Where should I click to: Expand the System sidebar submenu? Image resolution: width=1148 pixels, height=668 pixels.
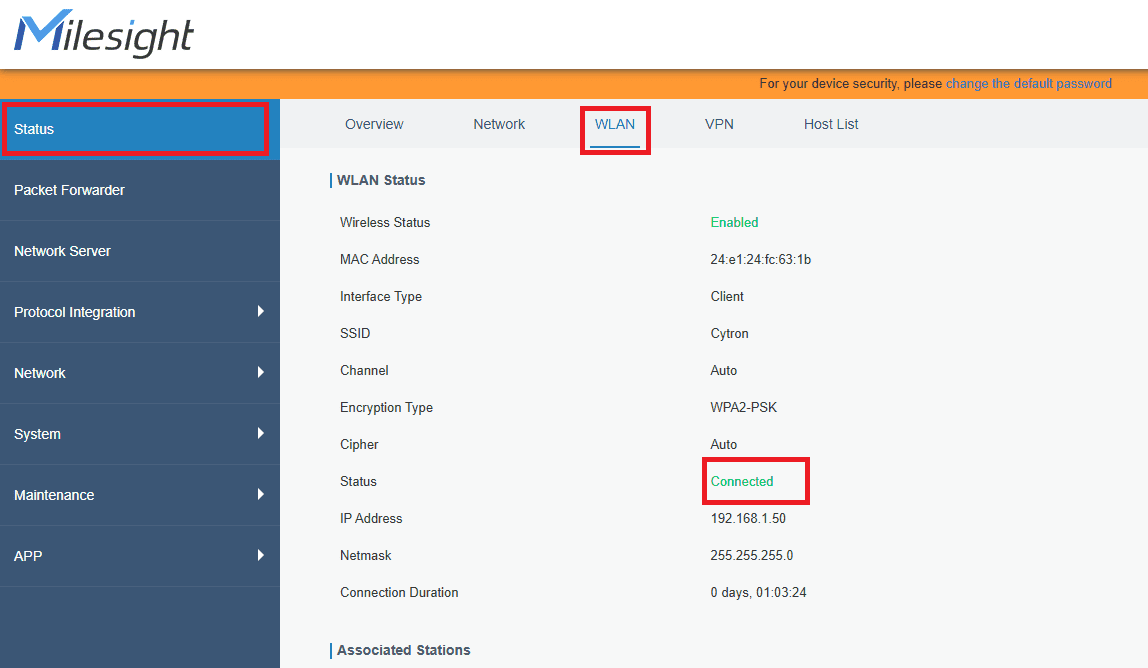[x=262, y=434]
